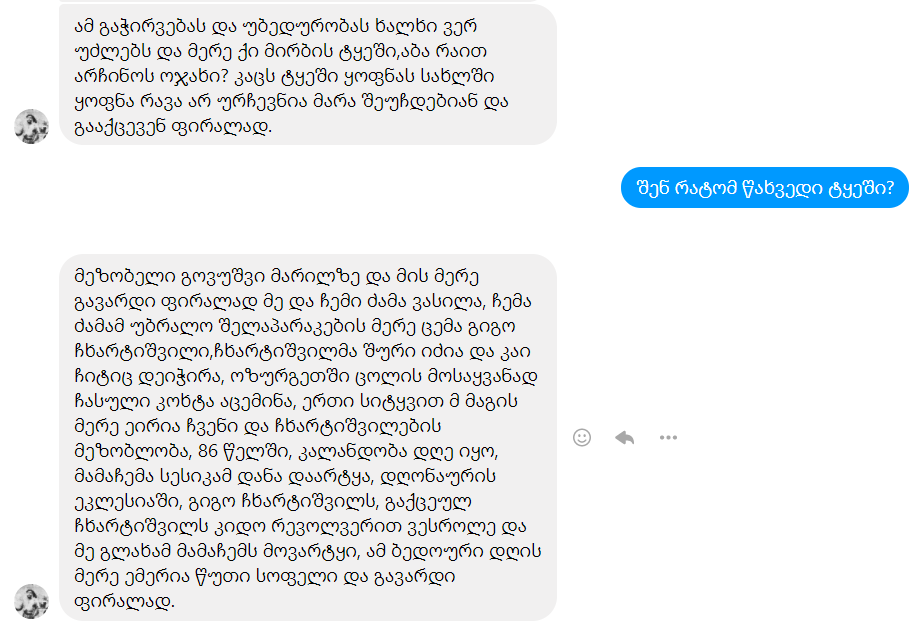The height and width of the screenshot is (632, 919).
Task: Click the final word "ფირალად." of the last message
Action: (x=124, y=601)
